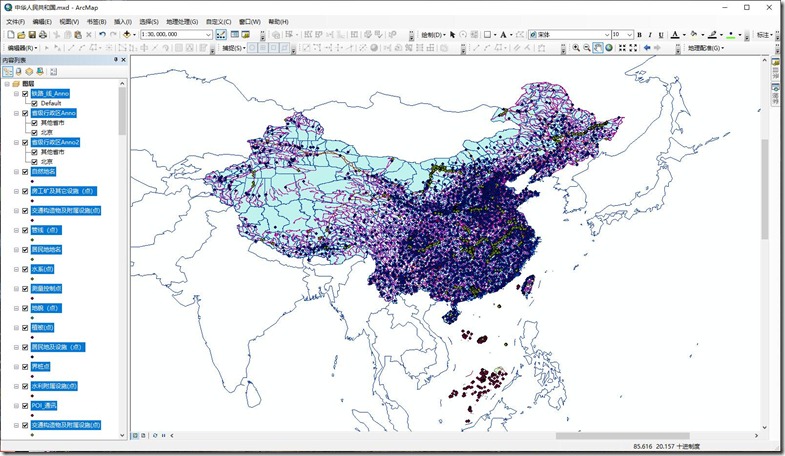Uncheck the 自然地名 layer checkbox
Viewport: 785px width, 456px height.
coord(26,172)
